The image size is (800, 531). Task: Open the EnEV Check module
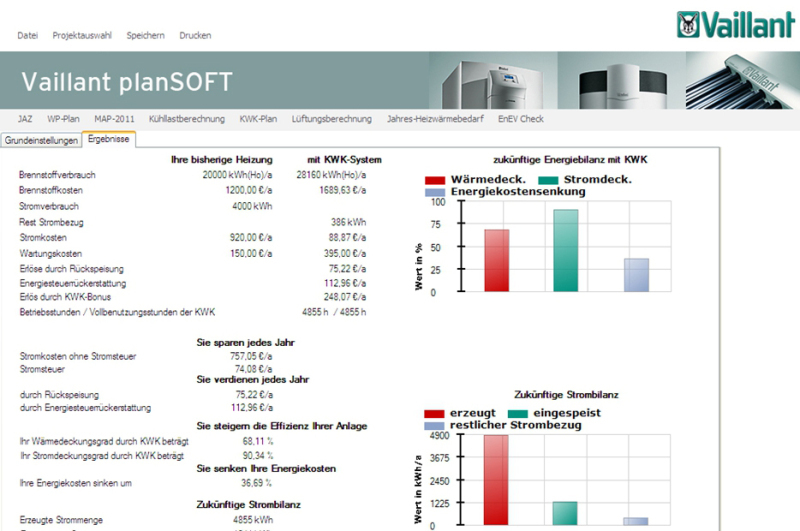point(521,119)
